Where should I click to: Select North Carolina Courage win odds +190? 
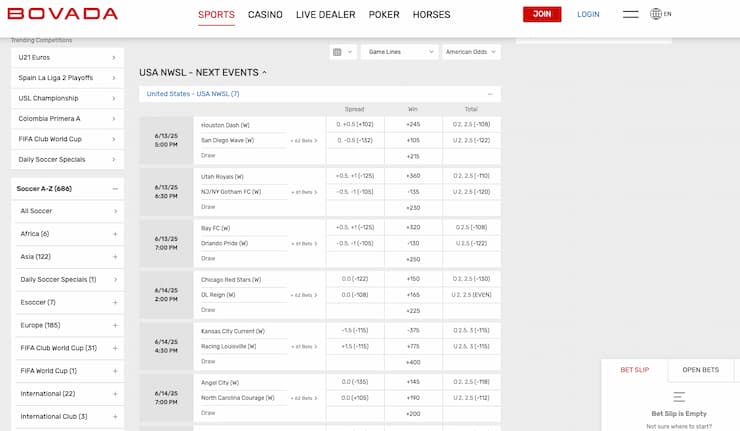click(x=413, y=398)
